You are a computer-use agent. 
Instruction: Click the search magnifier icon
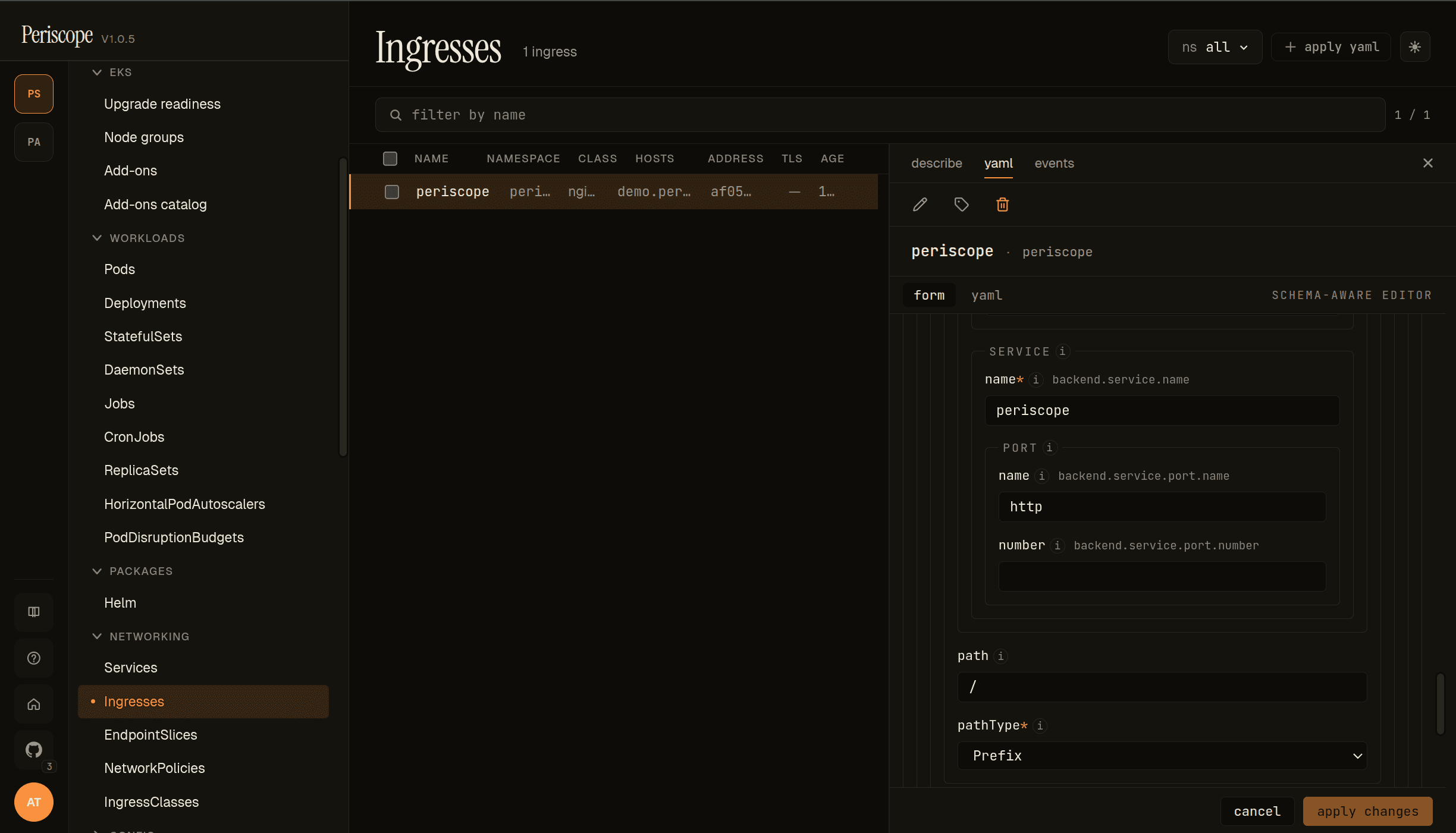396,115
